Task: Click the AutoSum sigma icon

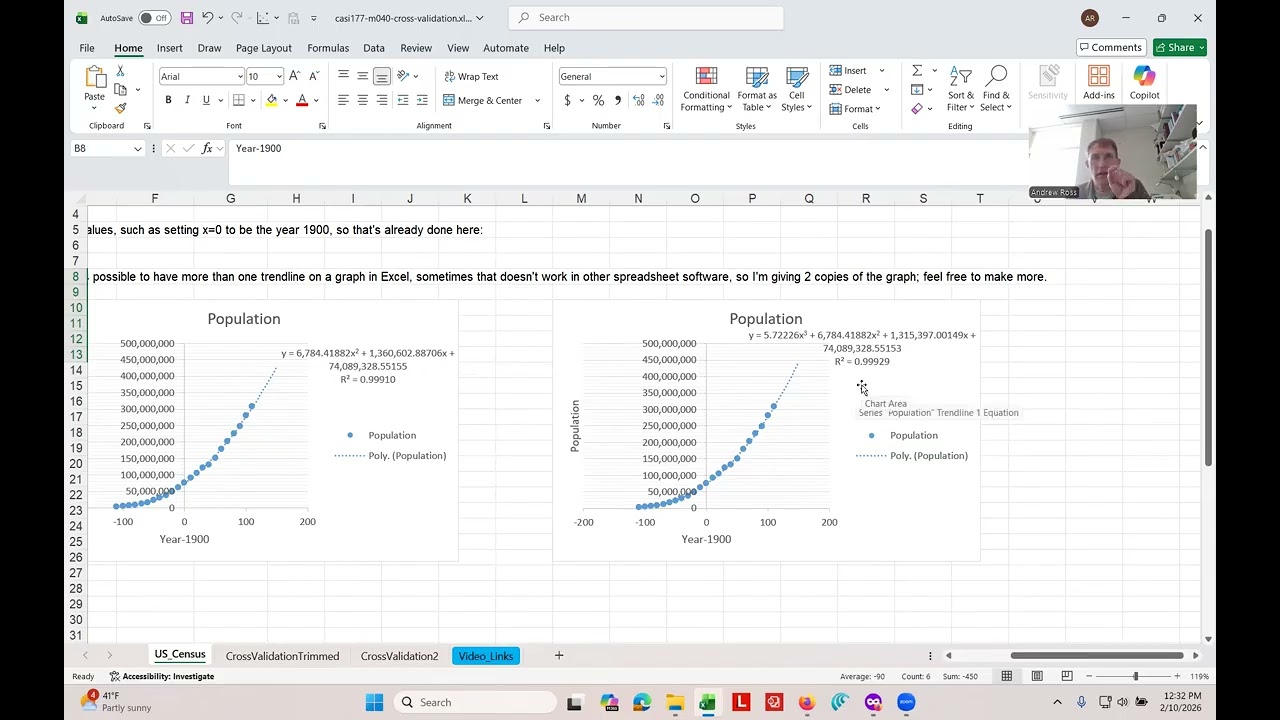Action: pos(917,71)
